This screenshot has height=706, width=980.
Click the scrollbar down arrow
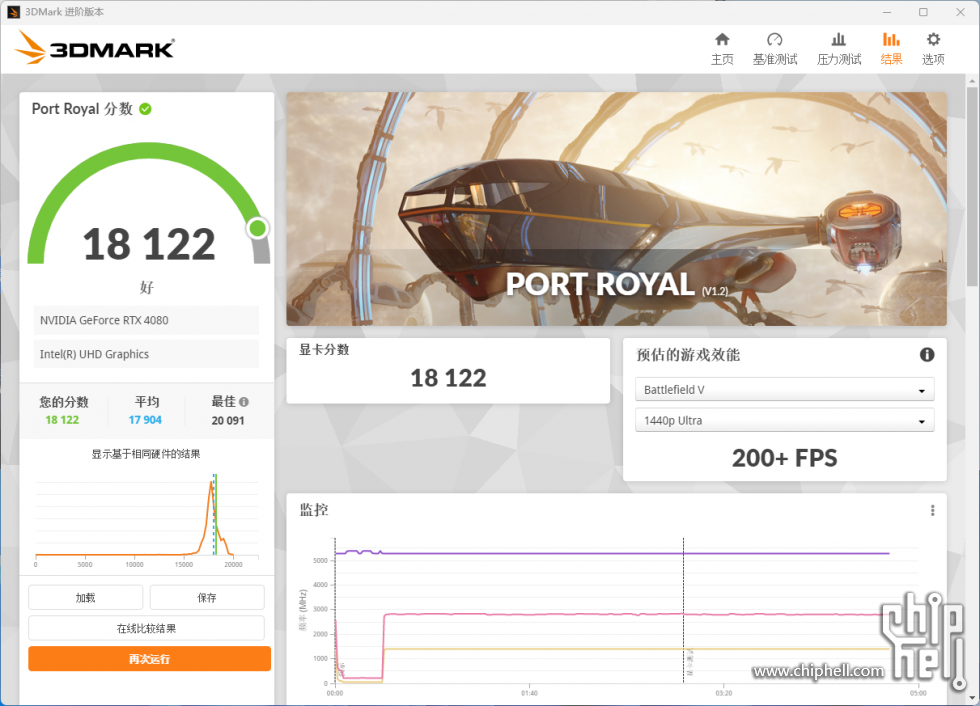pyautogui.click(x=972, y=698)
